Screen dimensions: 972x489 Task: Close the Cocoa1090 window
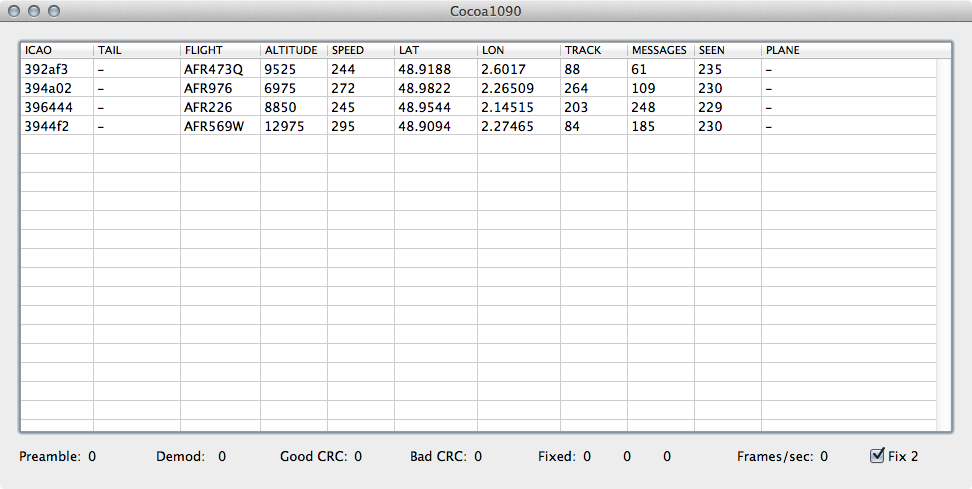(14, 11)
